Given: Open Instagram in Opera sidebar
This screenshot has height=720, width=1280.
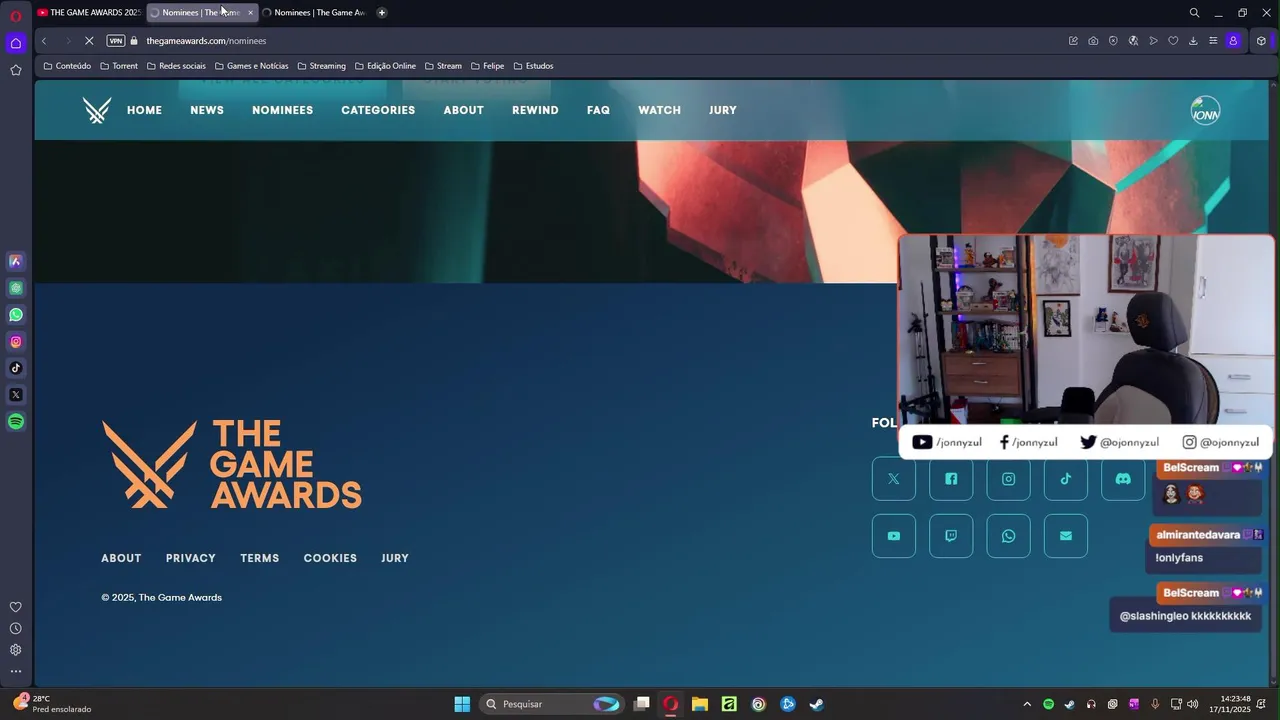Looking at the screenshot, I should pos(16,342).
